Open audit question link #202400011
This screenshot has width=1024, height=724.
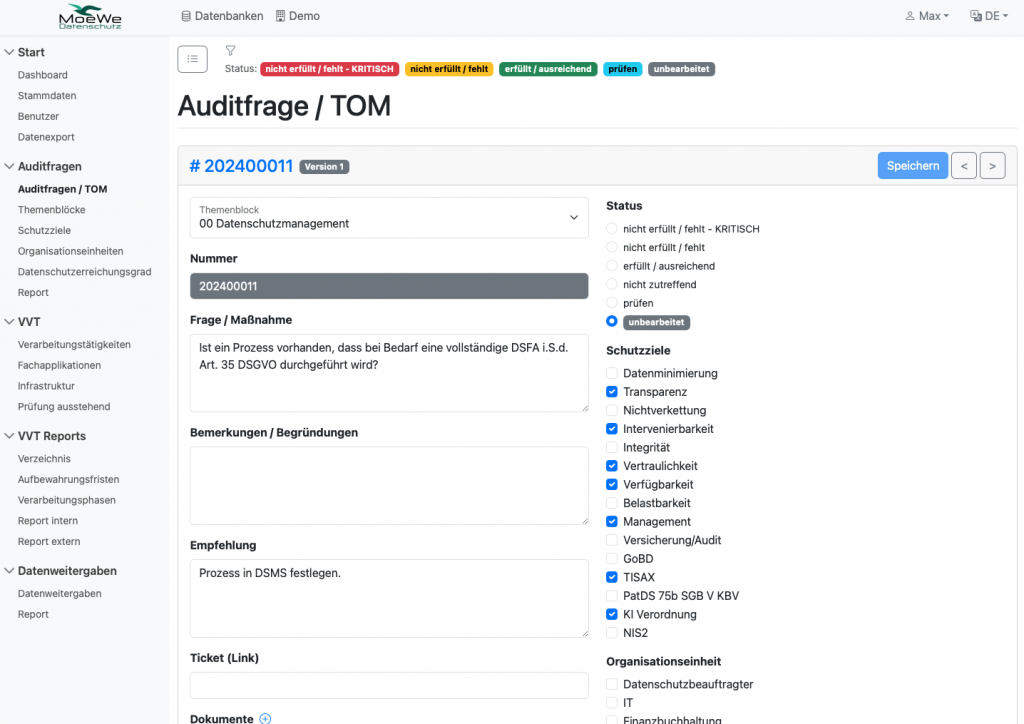coord(240,166)
